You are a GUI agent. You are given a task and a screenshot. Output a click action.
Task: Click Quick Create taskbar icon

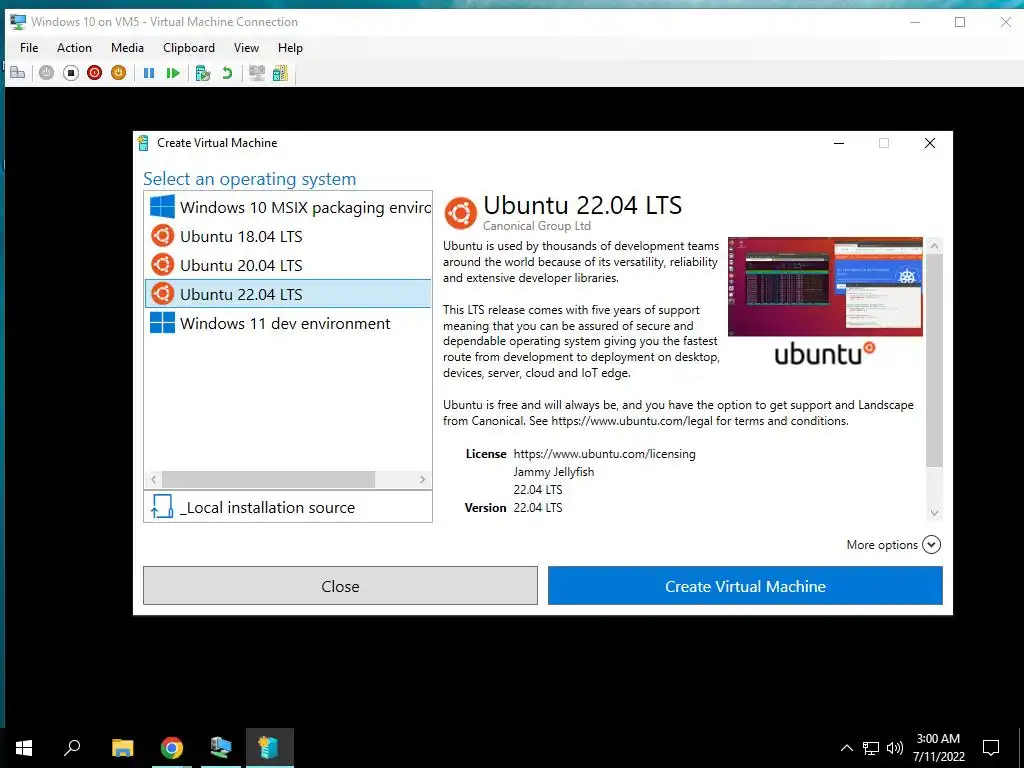[269, 748]
